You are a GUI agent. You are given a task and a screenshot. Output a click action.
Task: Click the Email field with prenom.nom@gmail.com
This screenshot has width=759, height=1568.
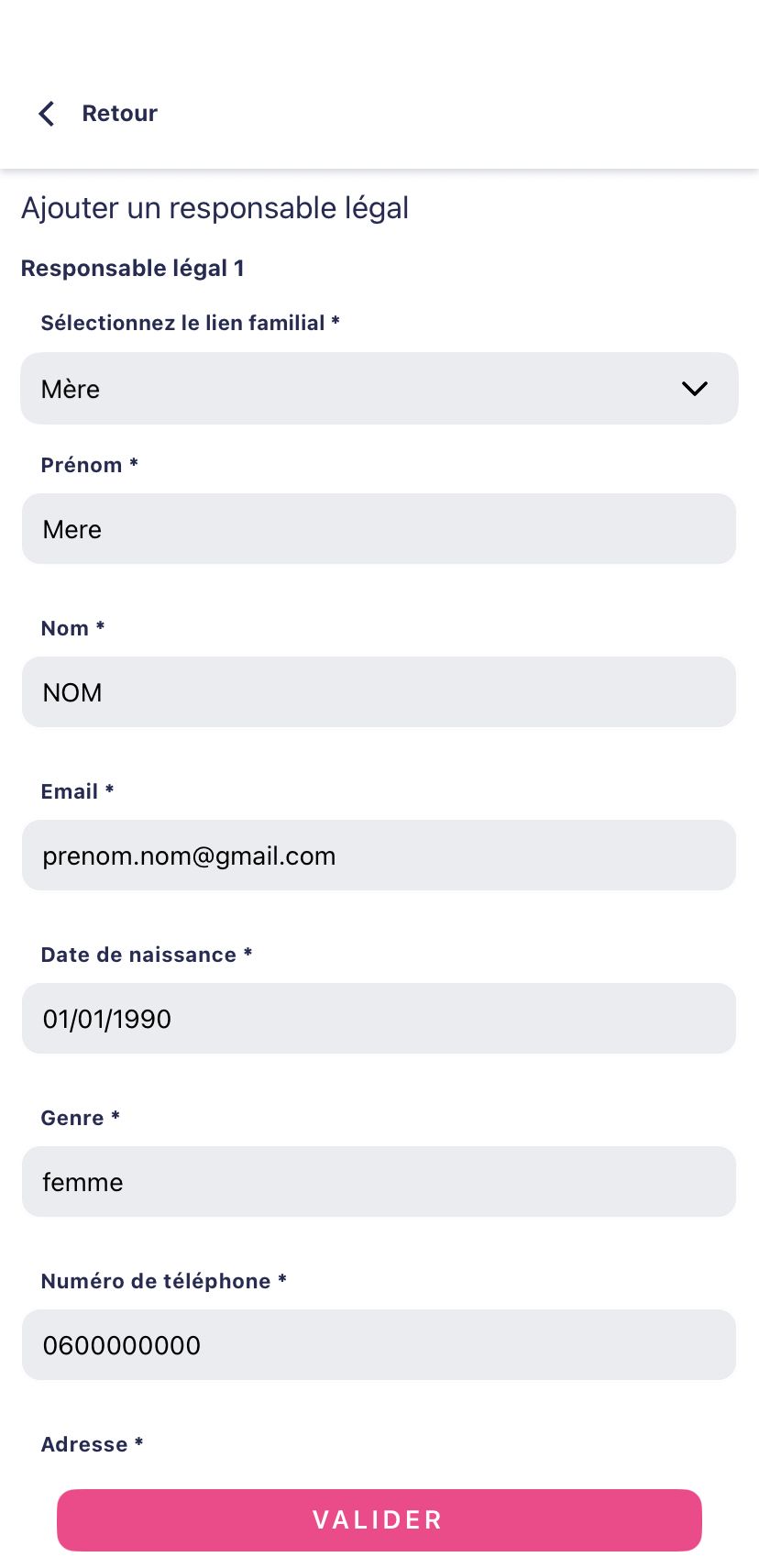(x=379, y=856)
